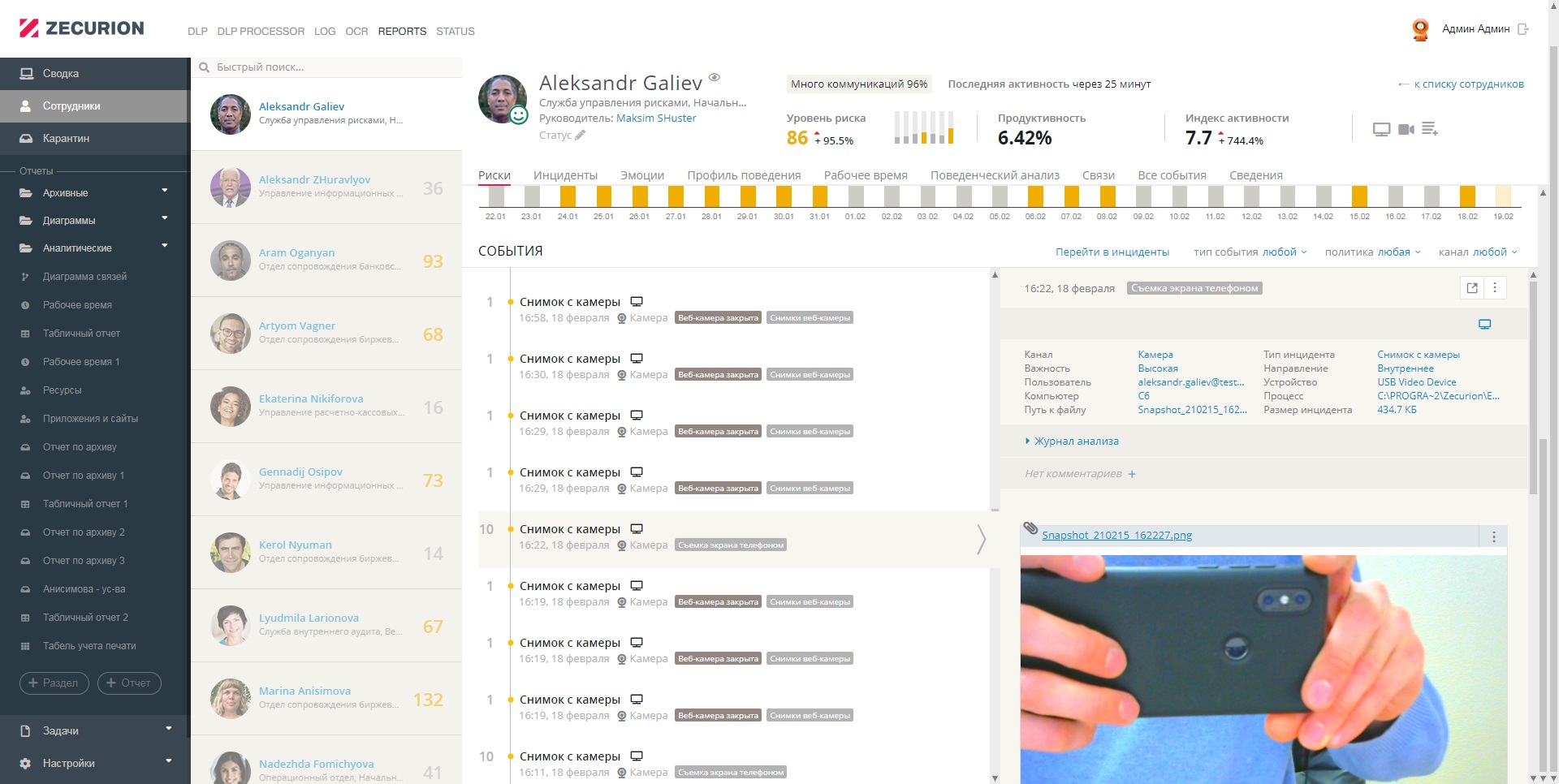Click the monitor icon of the 16:22 event
The image size is (1559, 784).
point(637,529)
